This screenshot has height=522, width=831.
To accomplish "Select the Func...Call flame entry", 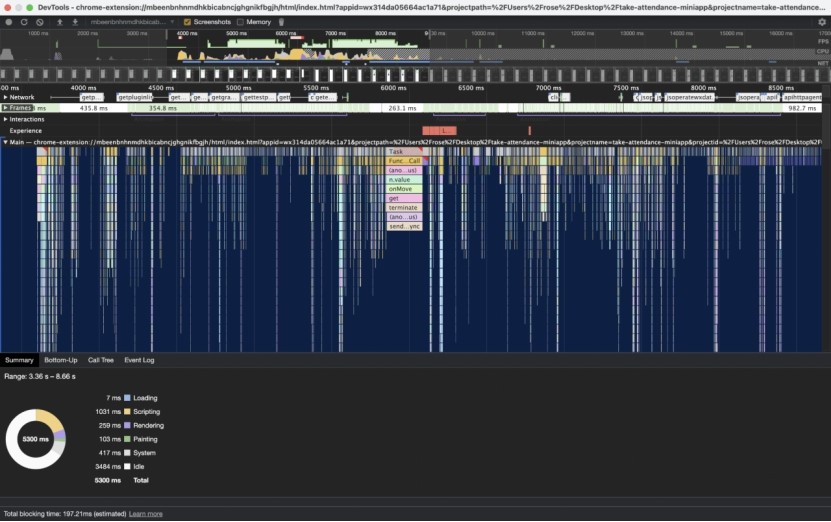I will click(x=404, y=161).
